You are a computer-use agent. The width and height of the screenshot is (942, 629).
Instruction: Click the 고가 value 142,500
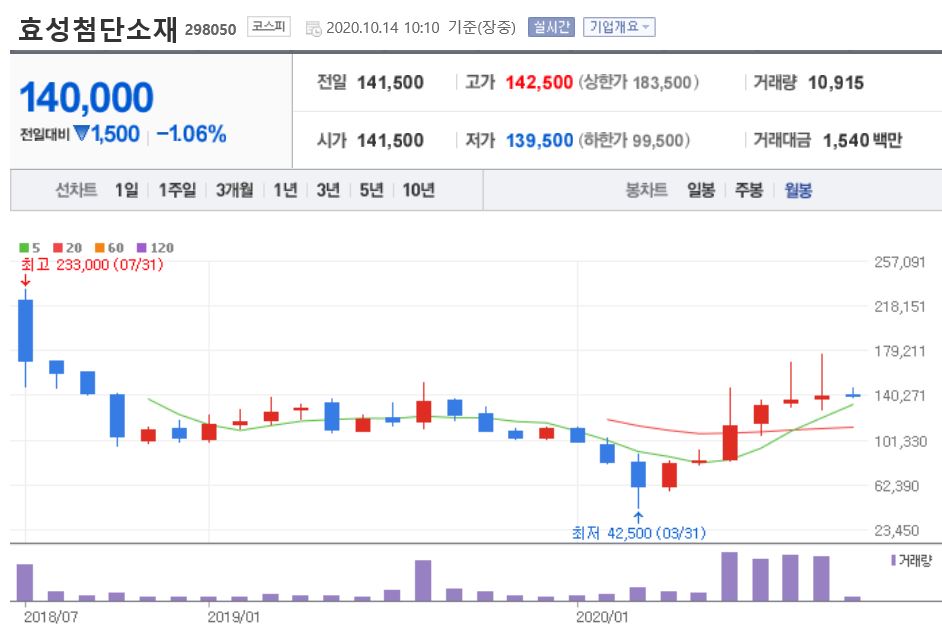coord(539,82)
